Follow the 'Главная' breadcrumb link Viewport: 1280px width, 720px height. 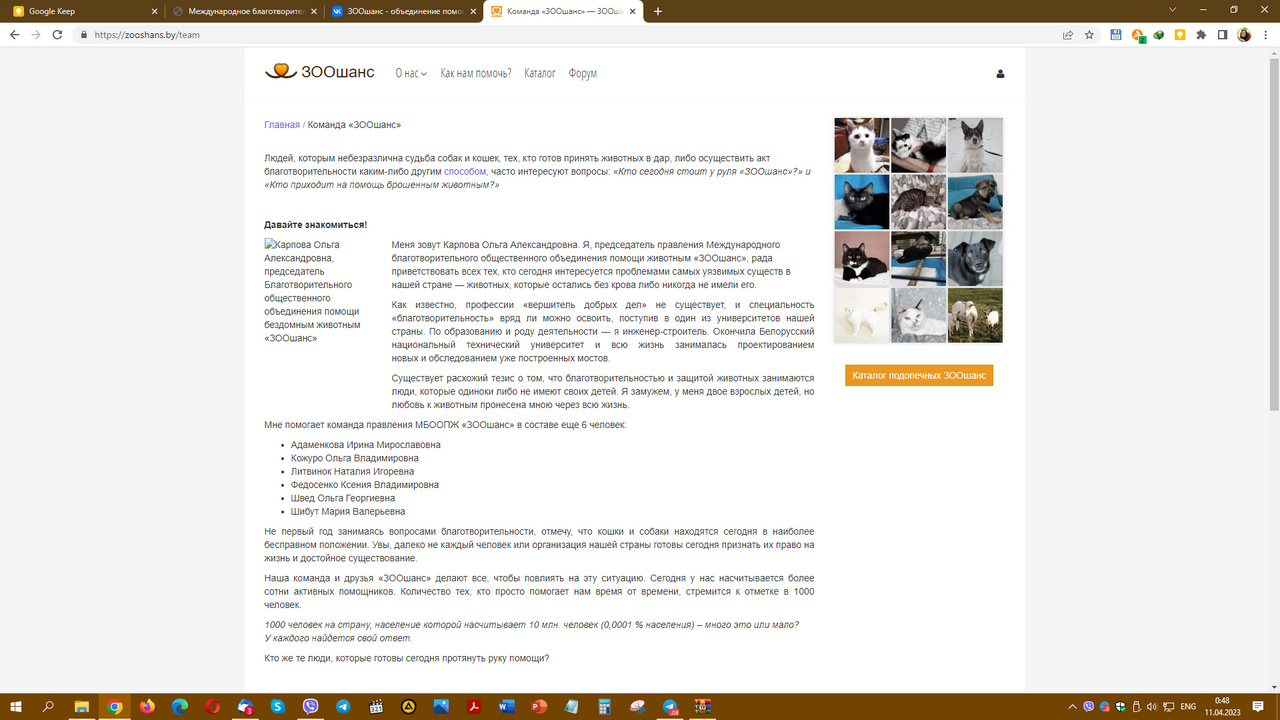pyautogui.click(x=281, y=125)
